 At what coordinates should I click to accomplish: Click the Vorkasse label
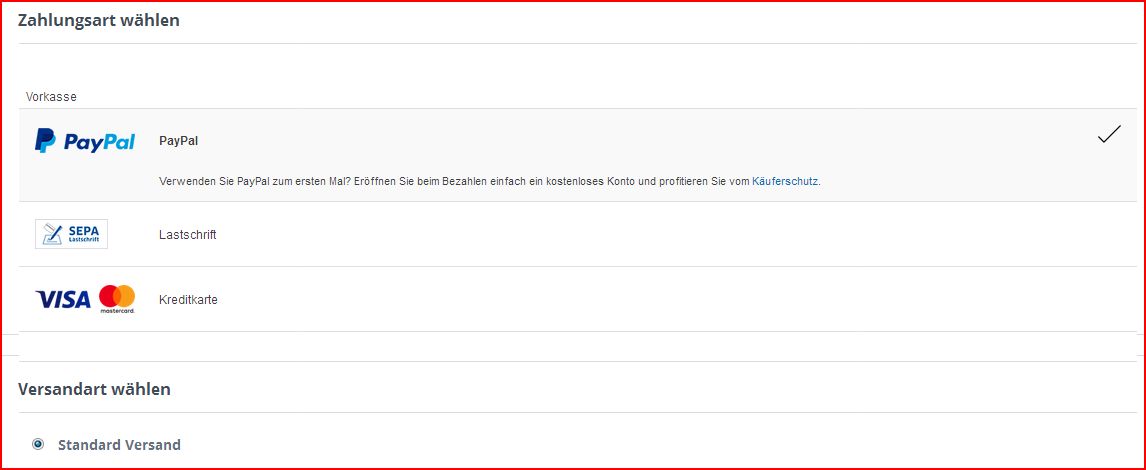[x=51, y=97]
